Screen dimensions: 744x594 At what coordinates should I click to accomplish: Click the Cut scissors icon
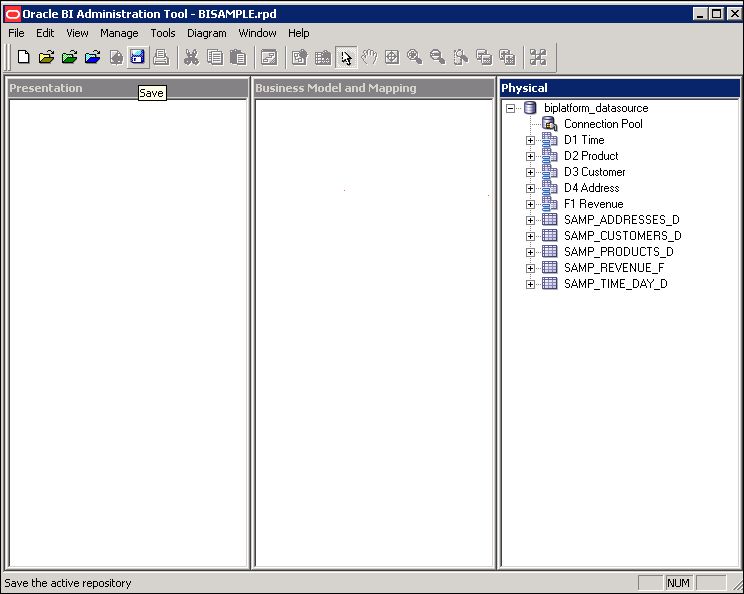(x=192, y=57)
